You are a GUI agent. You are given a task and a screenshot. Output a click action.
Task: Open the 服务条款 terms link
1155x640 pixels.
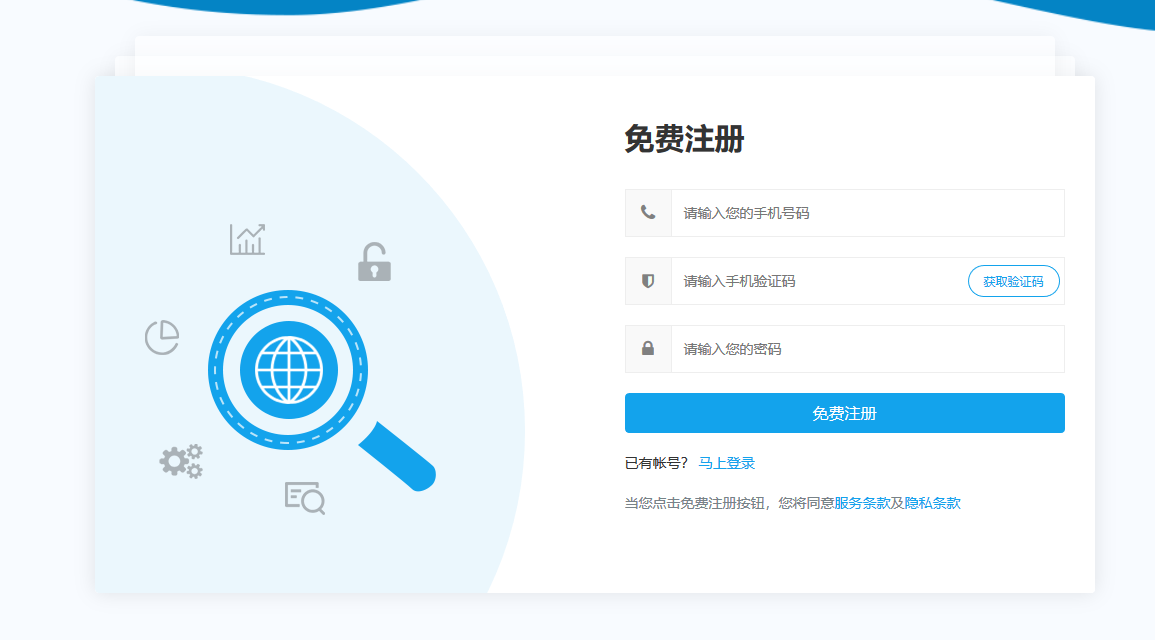coord(861,503)
